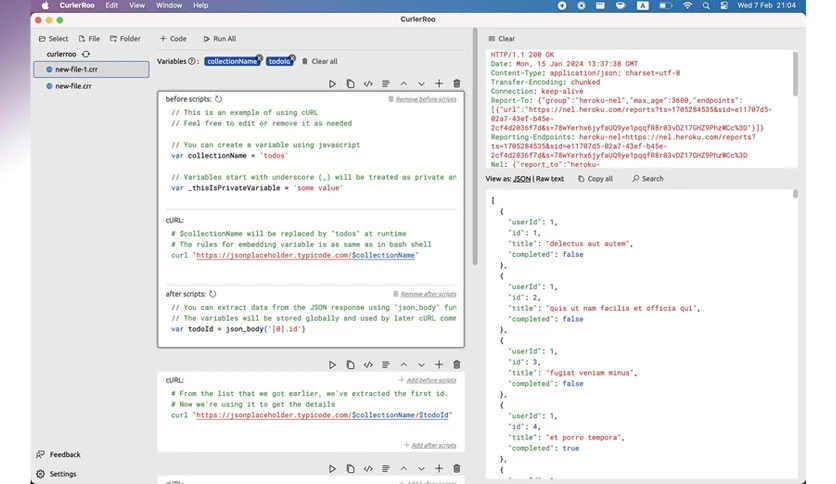Image resolution: width=836 pixels, height=484 pixels.
Task: Click Run All button
Action: point(220,39)
